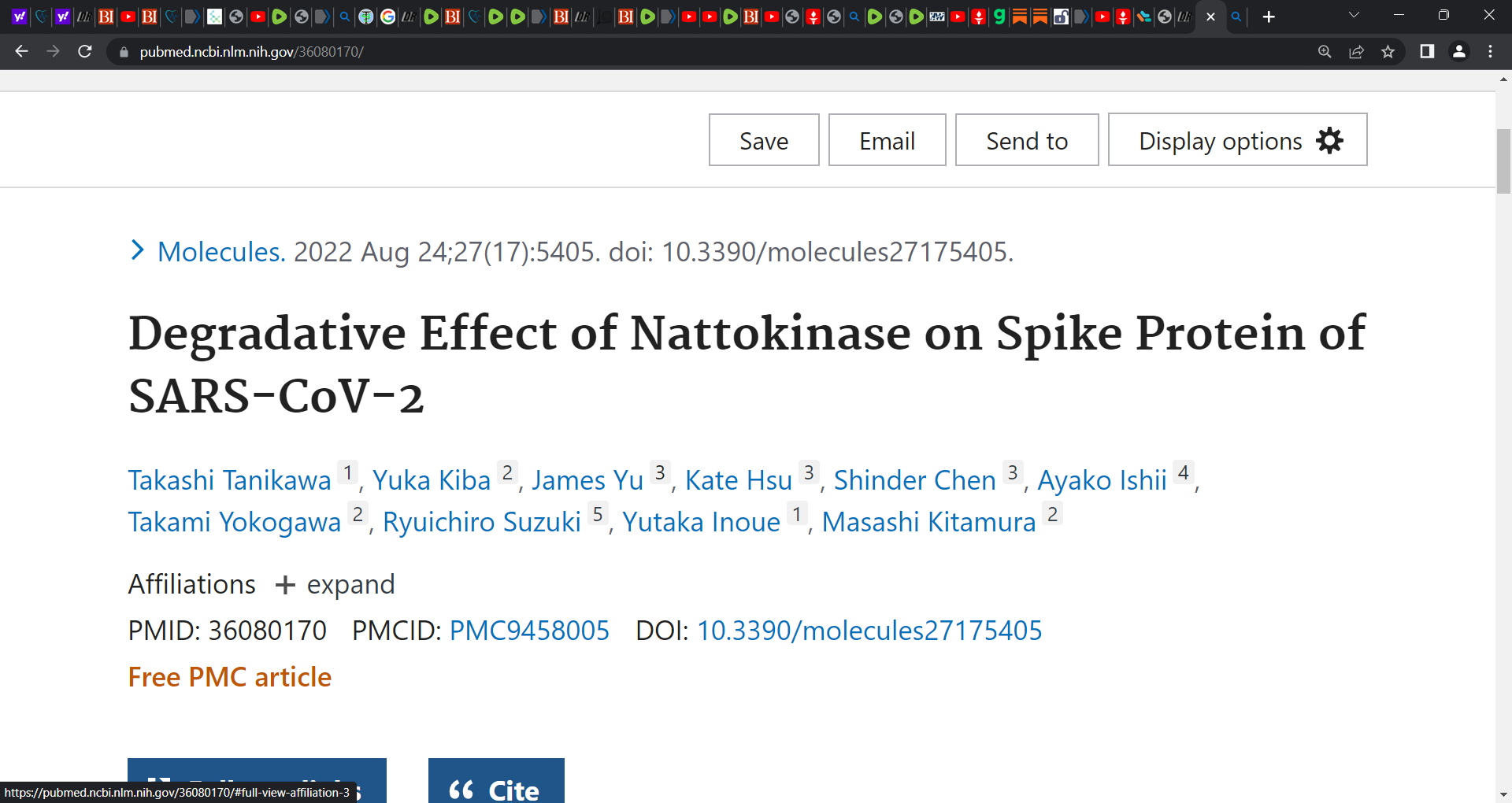Open a new tab with plus icon

coord(1269,17)
